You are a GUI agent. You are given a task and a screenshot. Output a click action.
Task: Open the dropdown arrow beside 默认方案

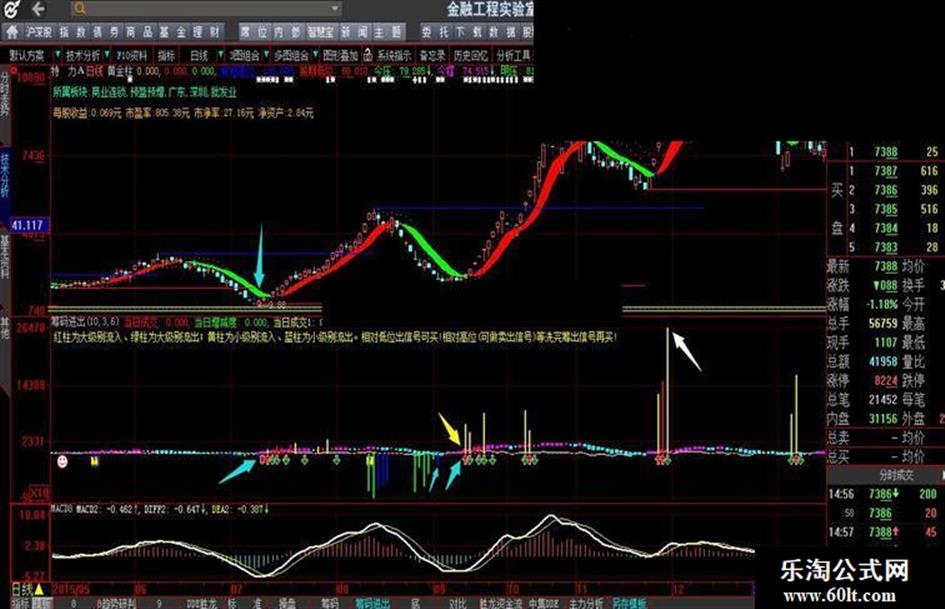pyautogui.click(x=58, y=55)
